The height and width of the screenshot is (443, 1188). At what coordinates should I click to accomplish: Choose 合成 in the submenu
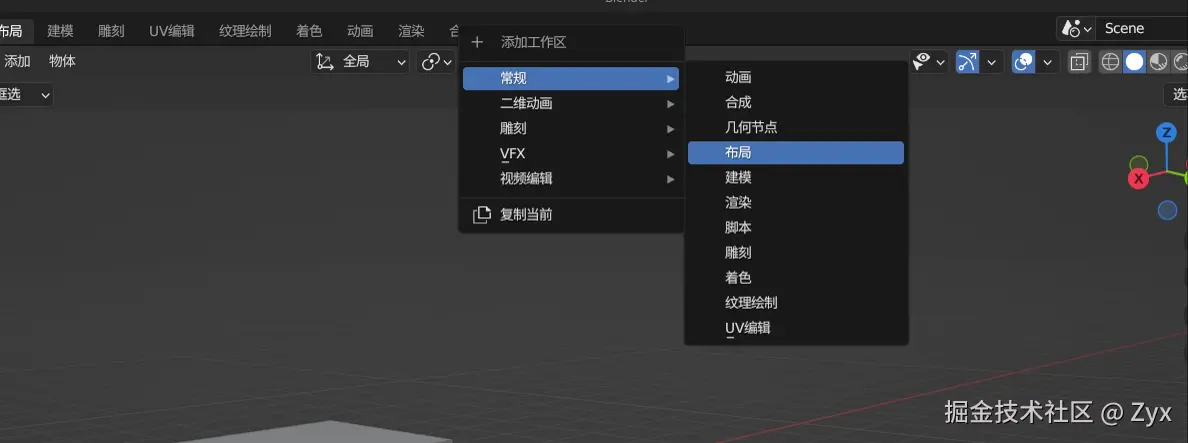click(796, 102)
